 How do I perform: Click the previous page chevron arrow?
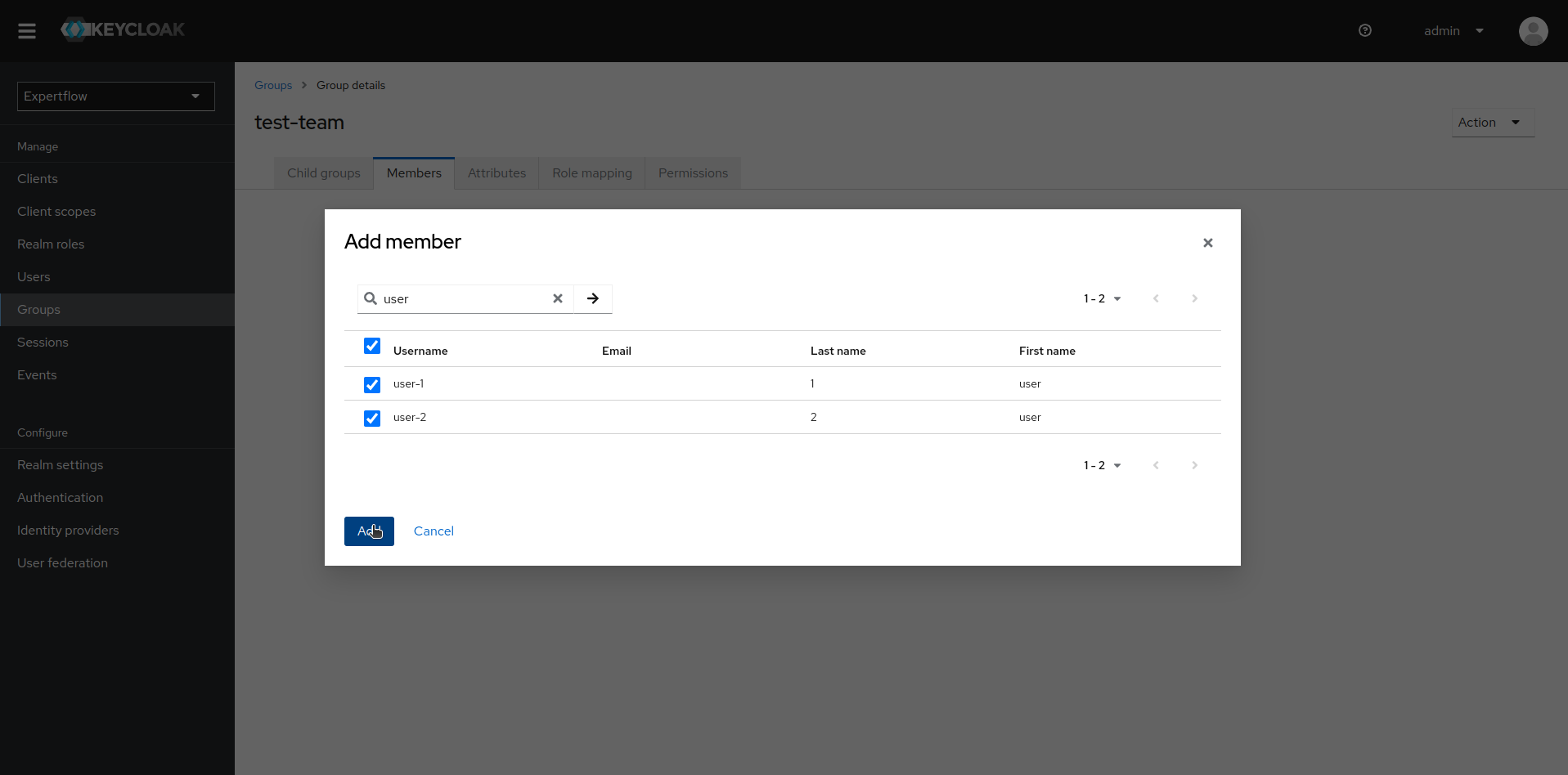coord(1156,298)
